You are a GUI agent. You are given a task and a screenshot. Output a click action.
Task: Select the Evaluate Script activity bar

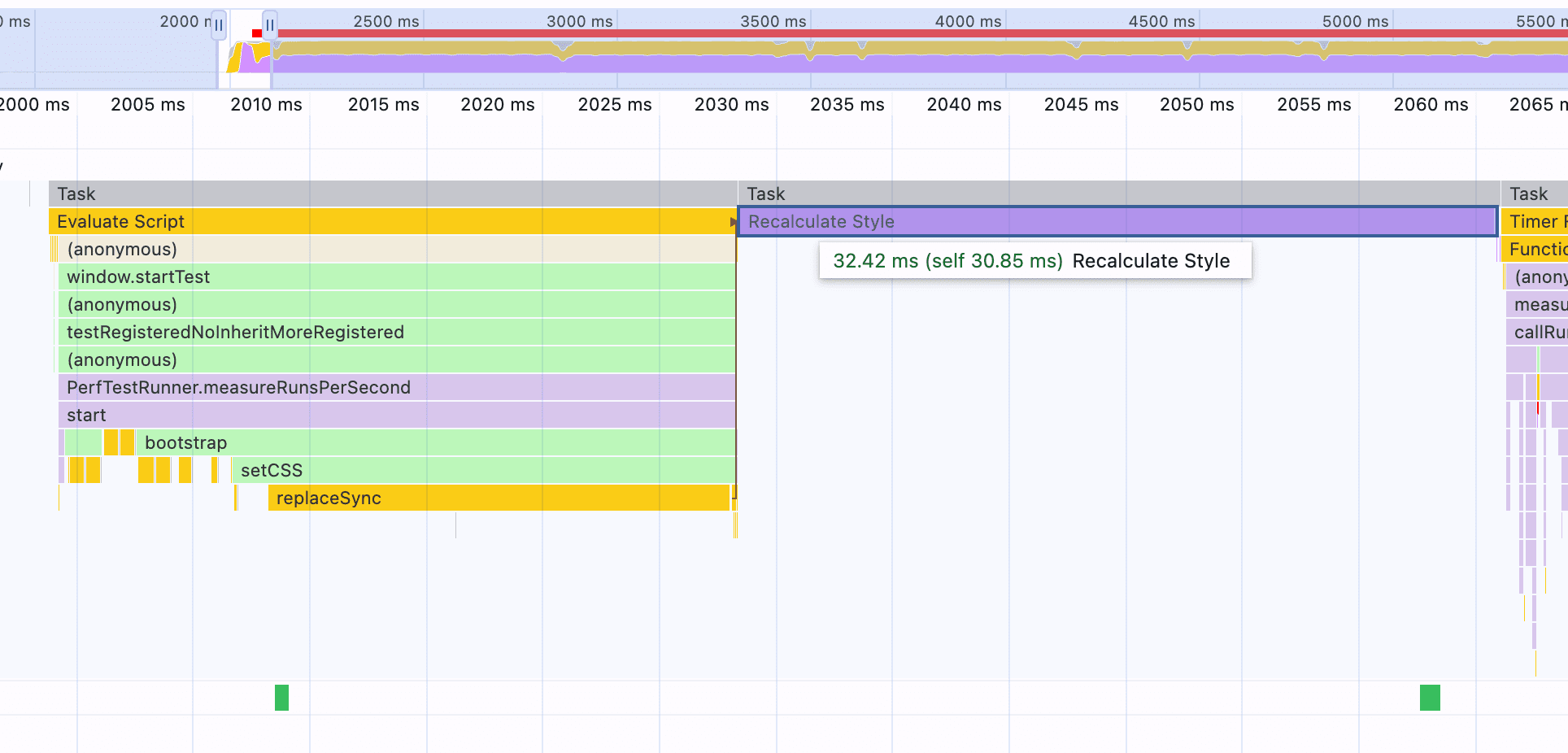pos(325,221)
